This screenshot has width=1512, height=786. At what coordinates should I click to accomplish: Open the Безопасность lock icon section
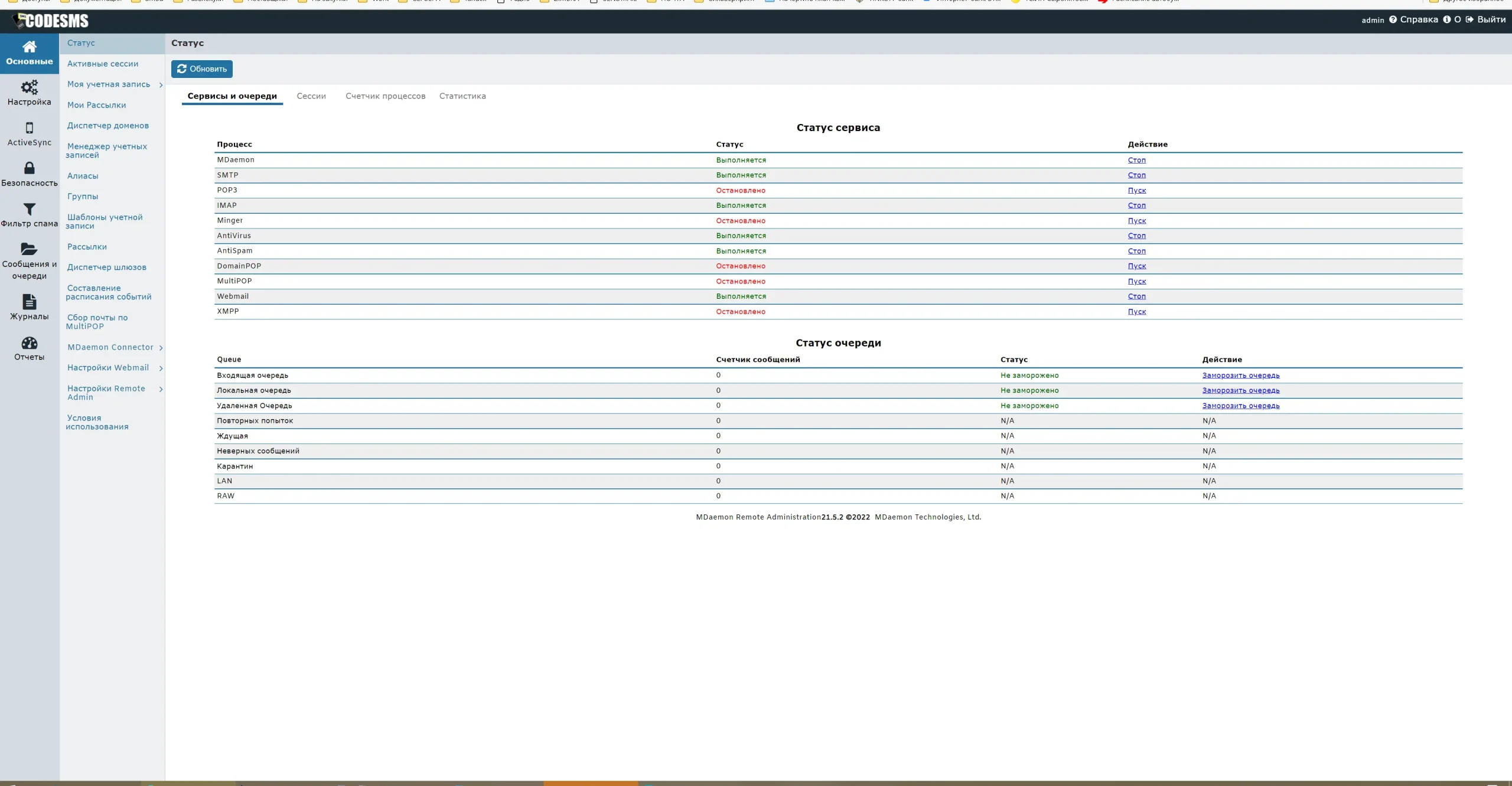coord(29,168)
